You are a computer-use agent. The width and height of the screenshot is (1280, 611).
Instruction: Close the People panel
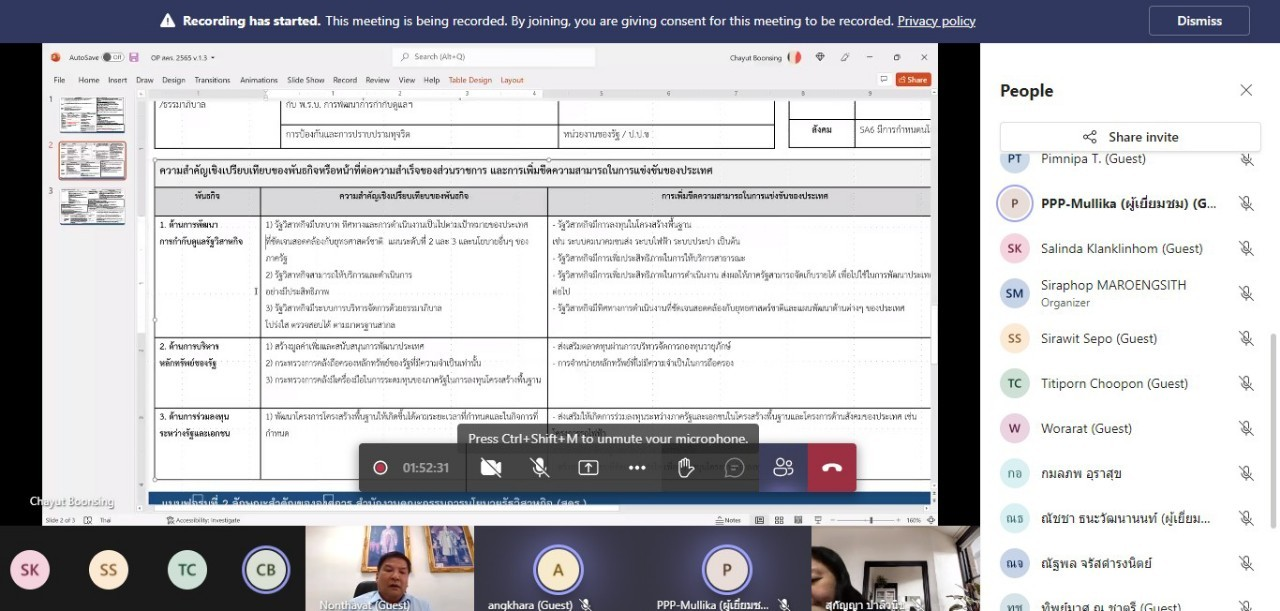(x=1246, y=91)
